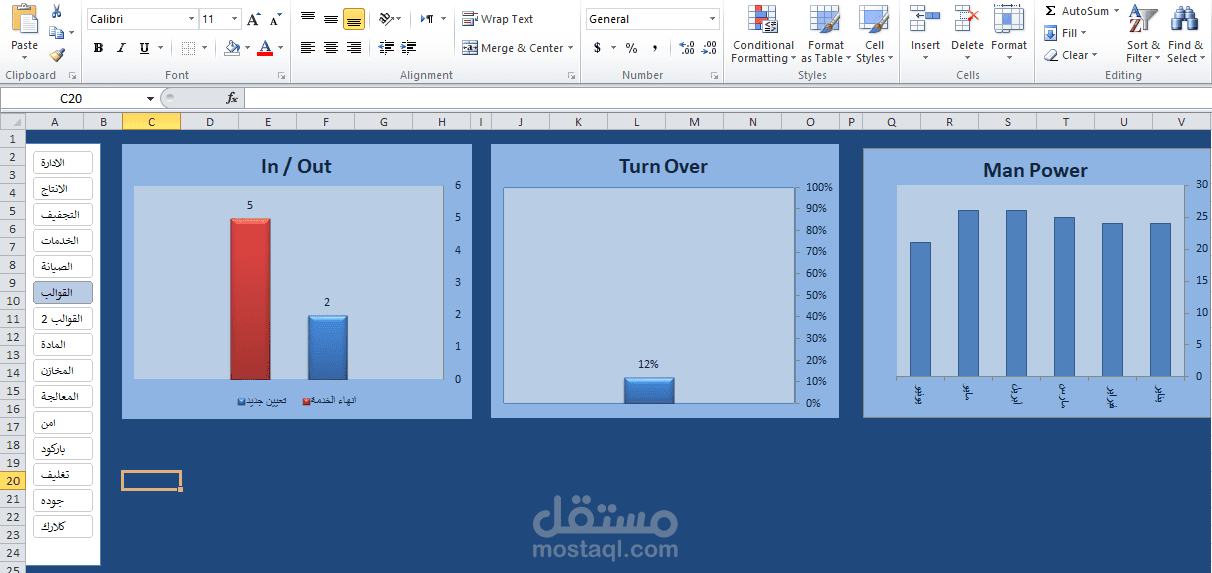The height and width of the screenshot is (573, 1212).
Task: Click AutoSum sigma button
Action: pyautogui.click(x=1075, y=11)
